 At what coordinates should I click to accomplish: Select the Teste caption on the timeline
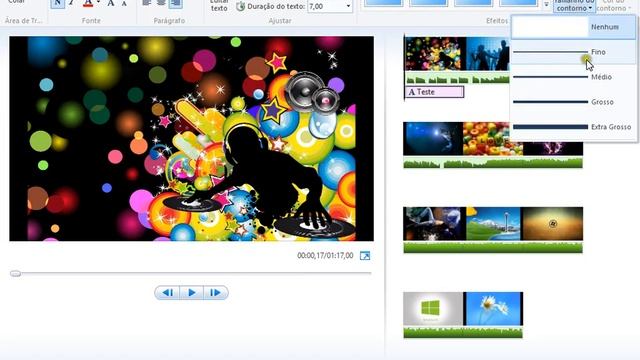point(434,92)
